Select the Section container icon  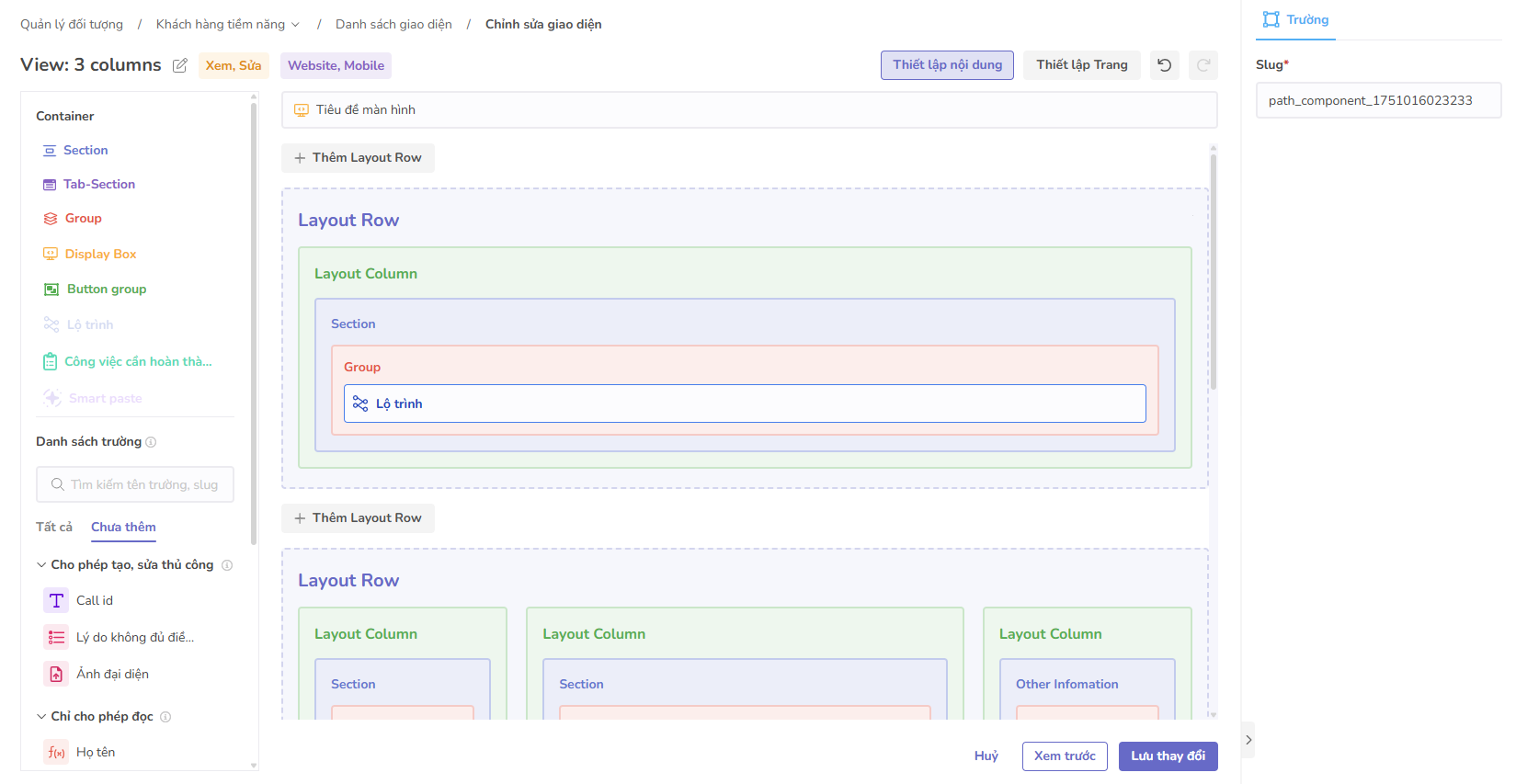pyautogui.click(x=50, y=151)
